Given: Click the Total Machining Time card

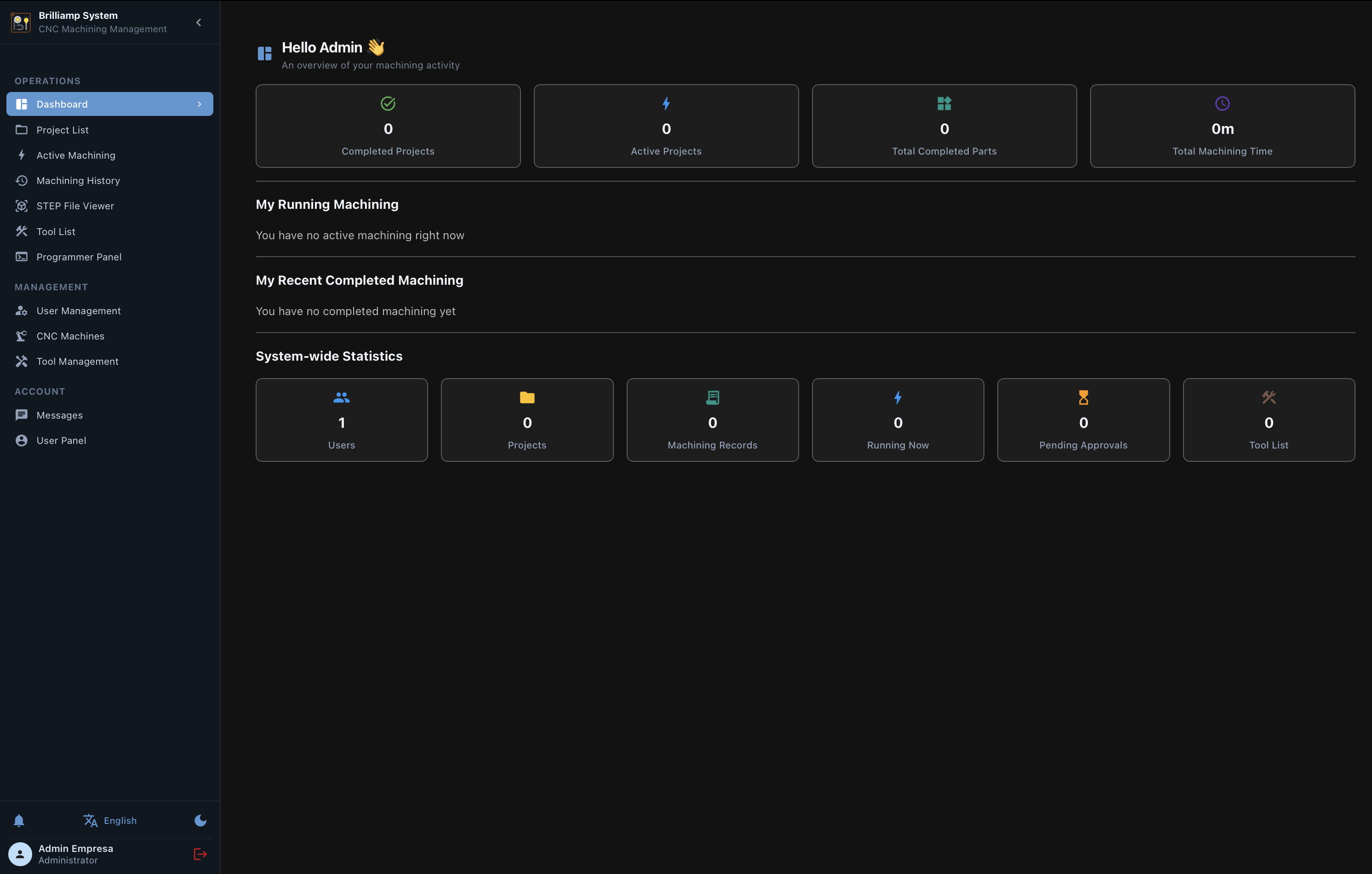Looking at the screenshot, I should click(1222, 126).
